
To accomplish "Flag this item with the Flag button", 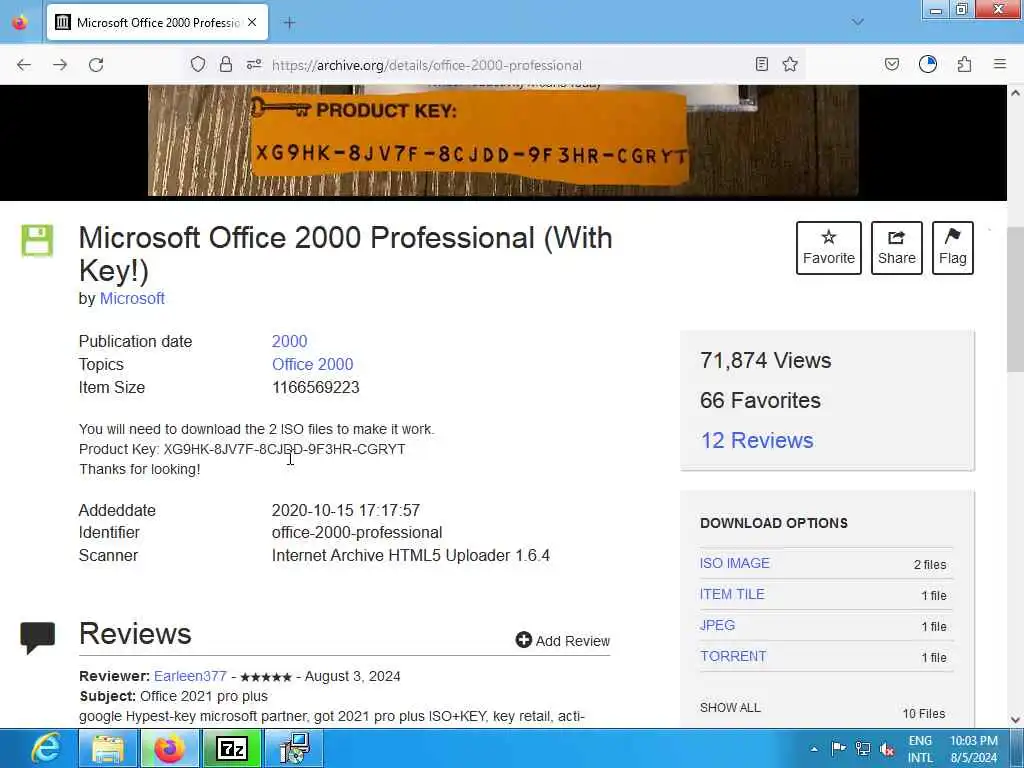I will pyautogui.click(x=953, y=248).
